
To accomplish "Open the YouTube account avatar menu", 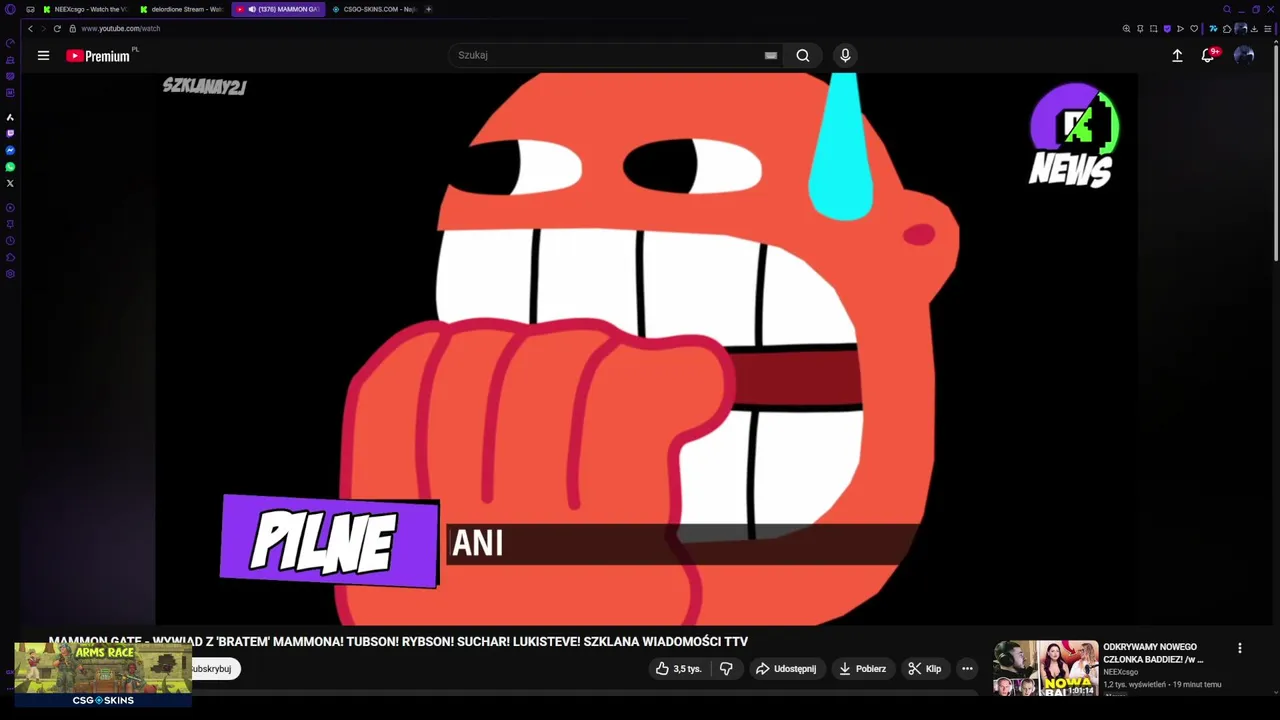I will click(x=1244, y=56).
